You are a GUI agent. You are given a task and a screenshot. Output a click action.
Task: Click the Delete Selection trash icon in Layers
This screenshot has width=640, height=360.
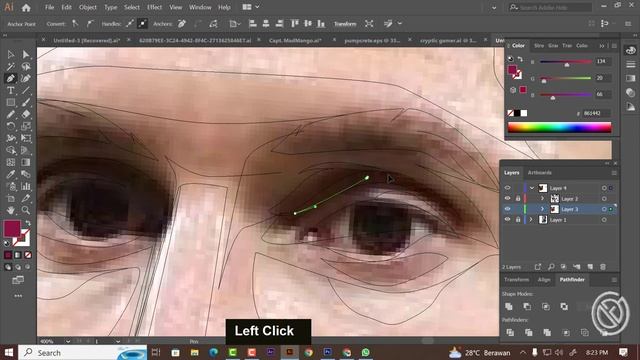[x=603, y=267]
